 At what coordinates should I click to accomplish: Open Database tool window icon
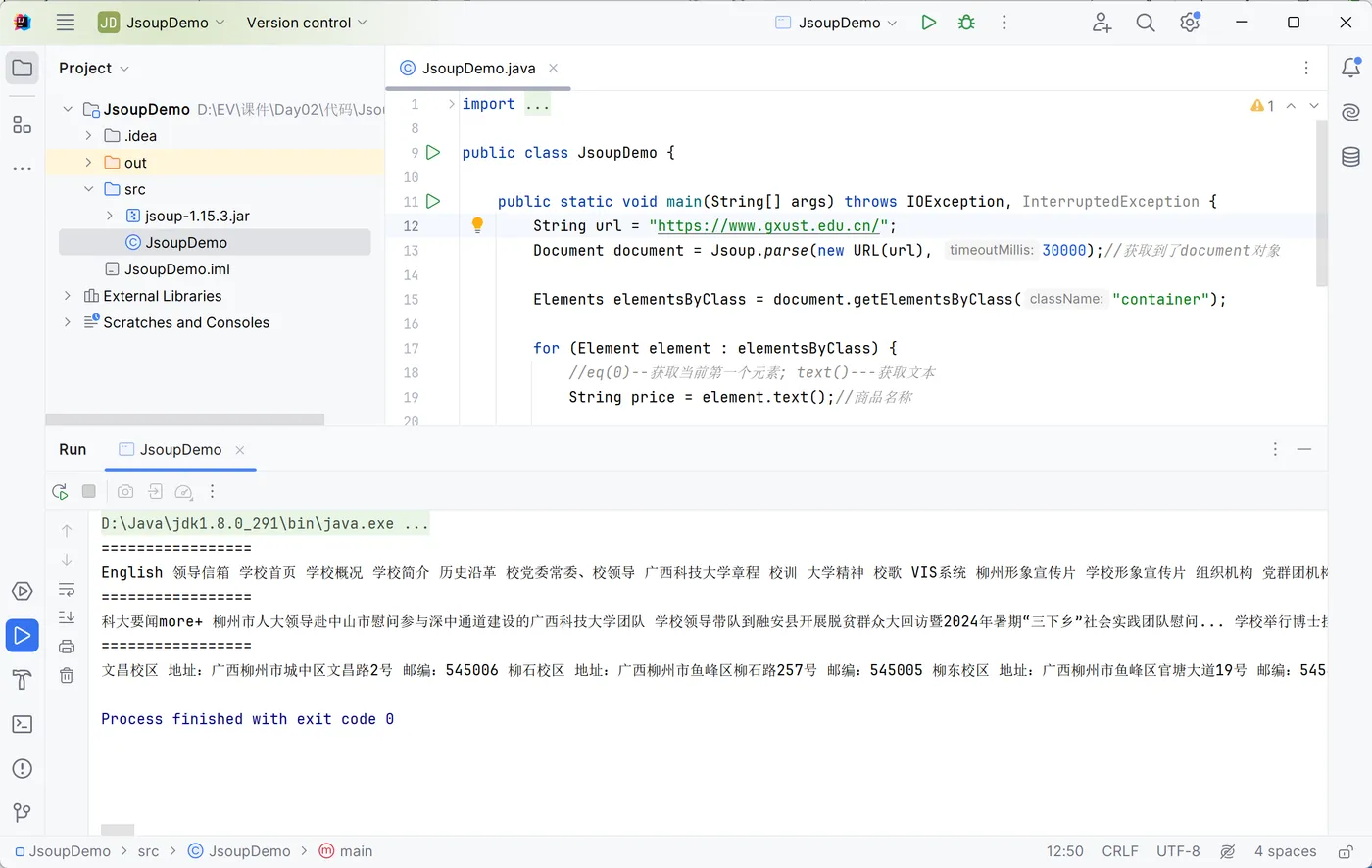click(x=1350, y=156)
